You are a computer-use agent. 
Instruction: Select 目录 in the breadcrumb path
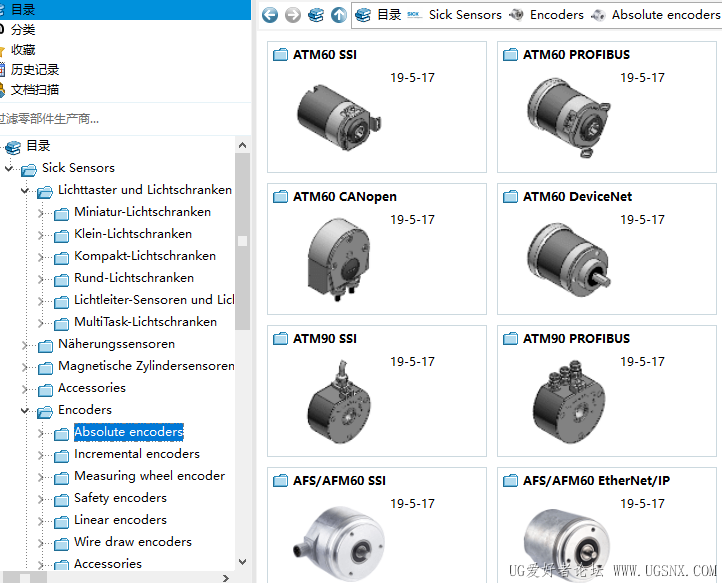pyautogui.click(x=389, y=15)
